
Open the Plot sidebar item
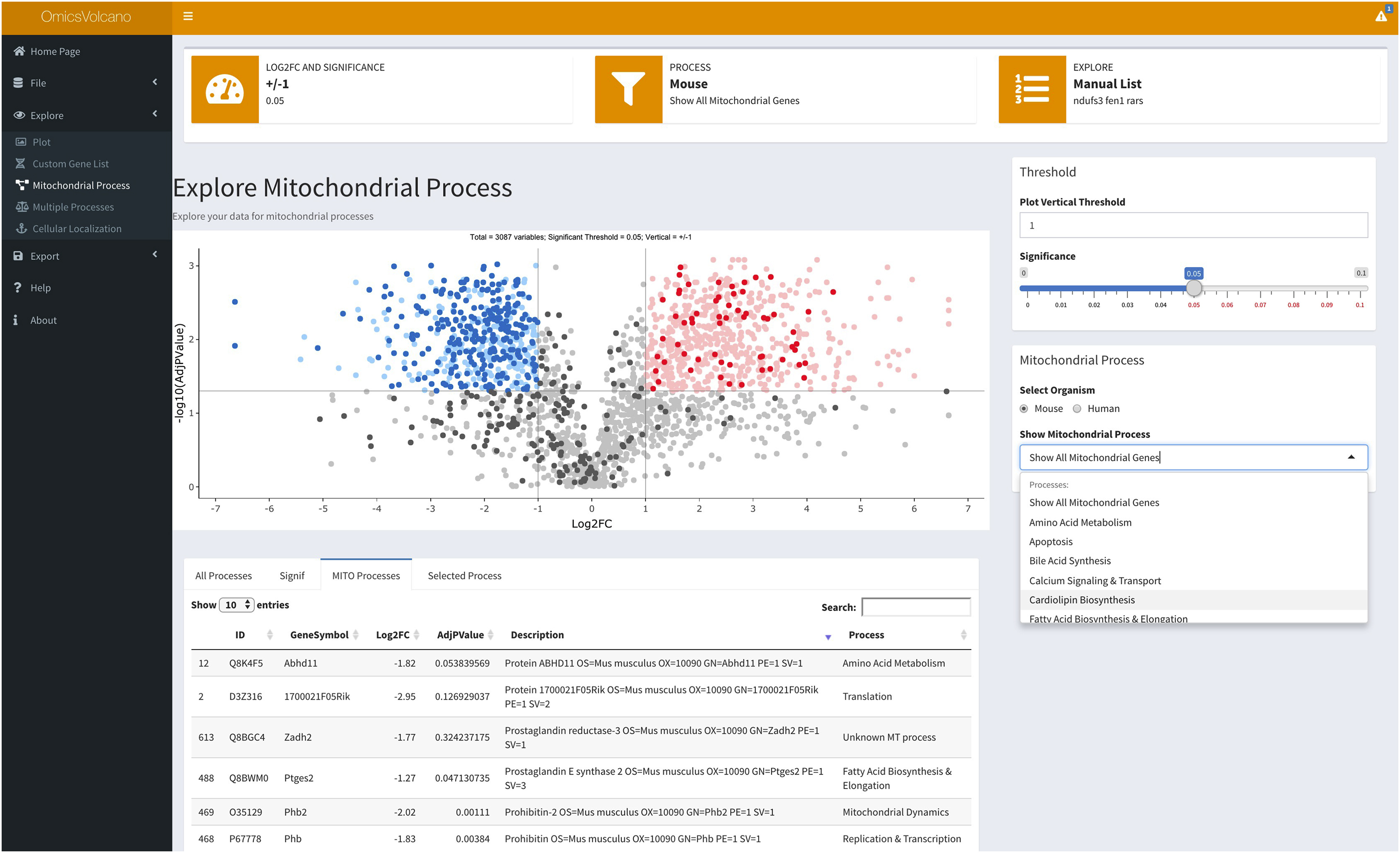pyautogui.click(x=42, y=142)
